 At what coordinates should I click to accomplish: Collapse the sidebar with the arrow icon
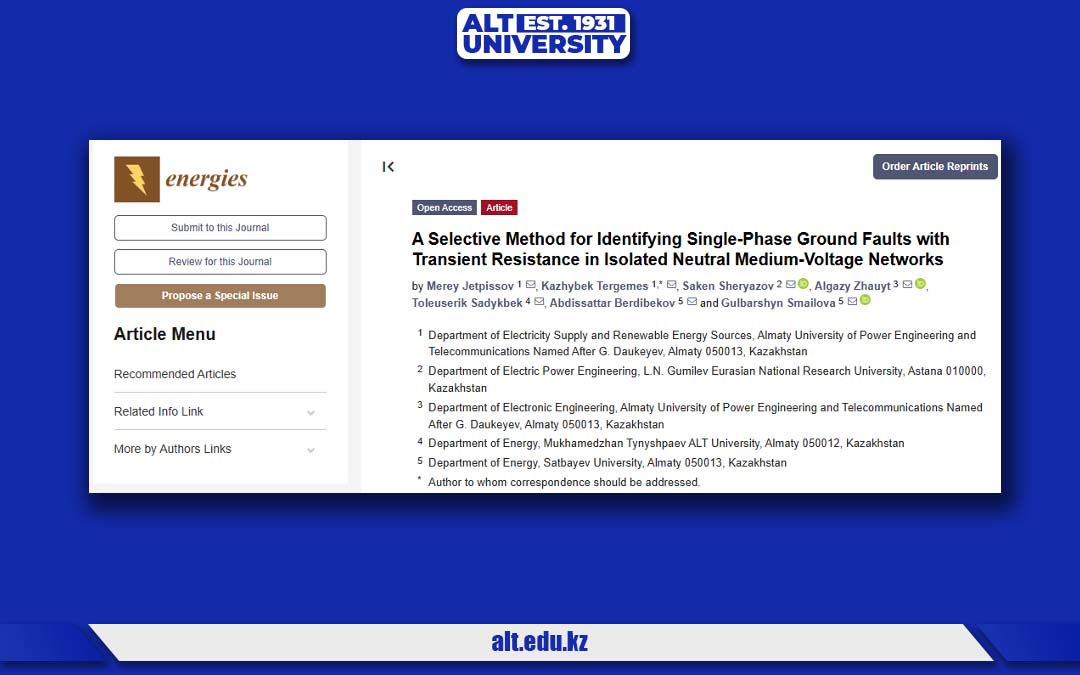tap(388, 167)
